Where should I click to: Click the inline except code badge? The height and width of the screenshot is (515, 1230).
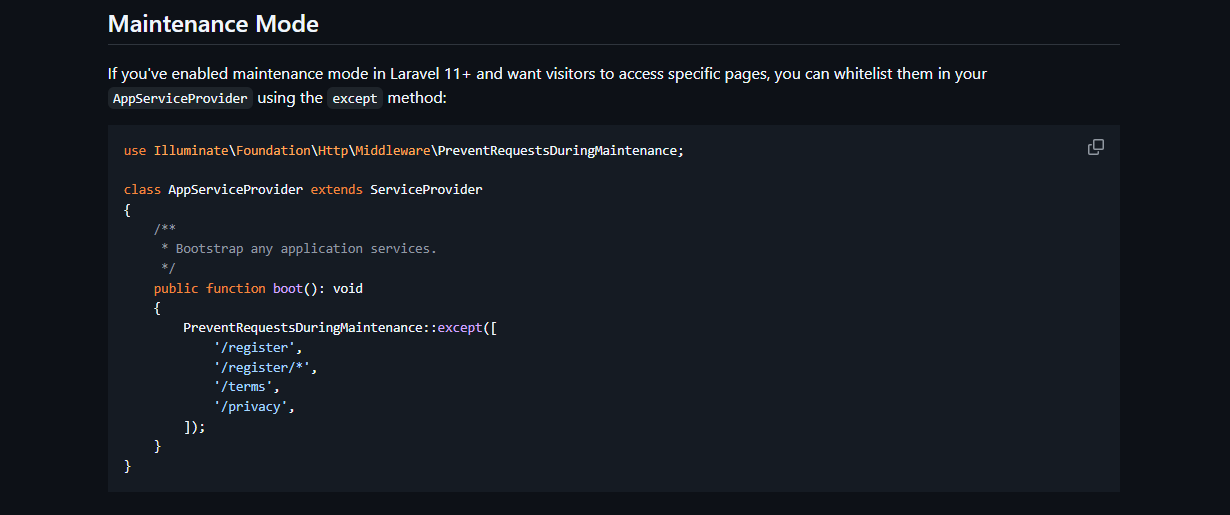click(355, 98)
